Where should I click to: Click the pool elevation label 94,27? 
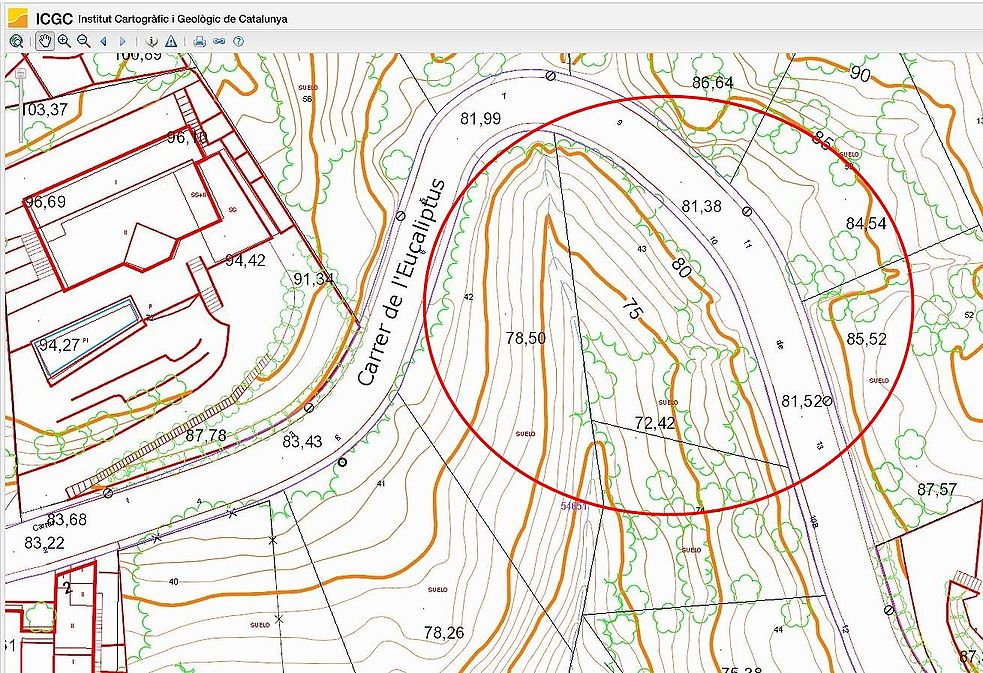tap(60, 345)
